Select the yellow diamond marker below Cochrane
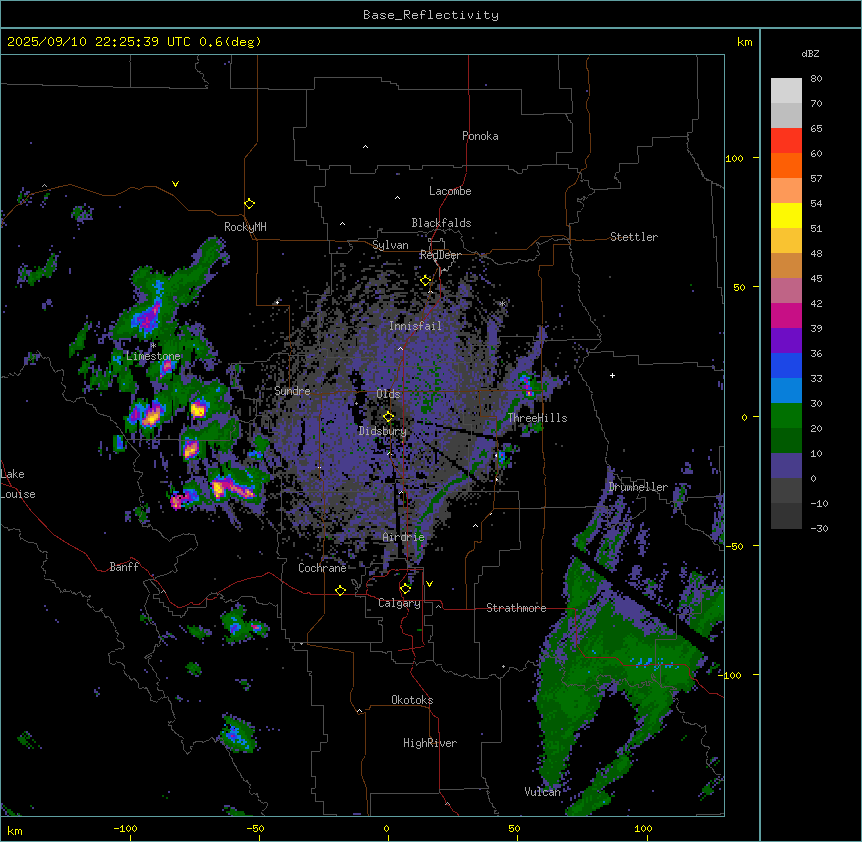Screen dimensions: 862x842 pos(340,590)
